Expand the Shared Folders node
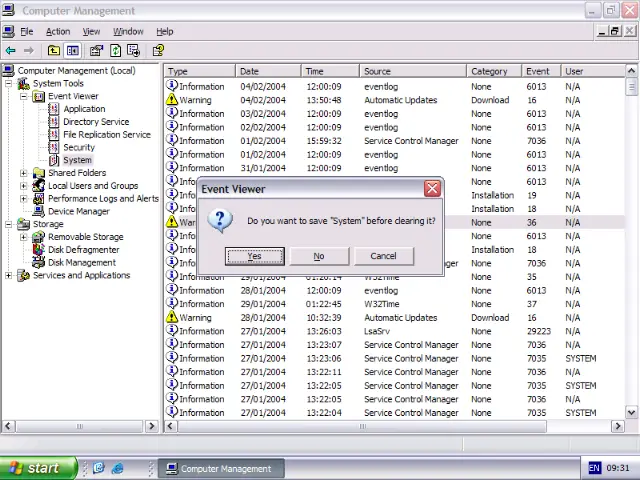The height and width of the screenshot is (480, 640). [x=24, y=173]
